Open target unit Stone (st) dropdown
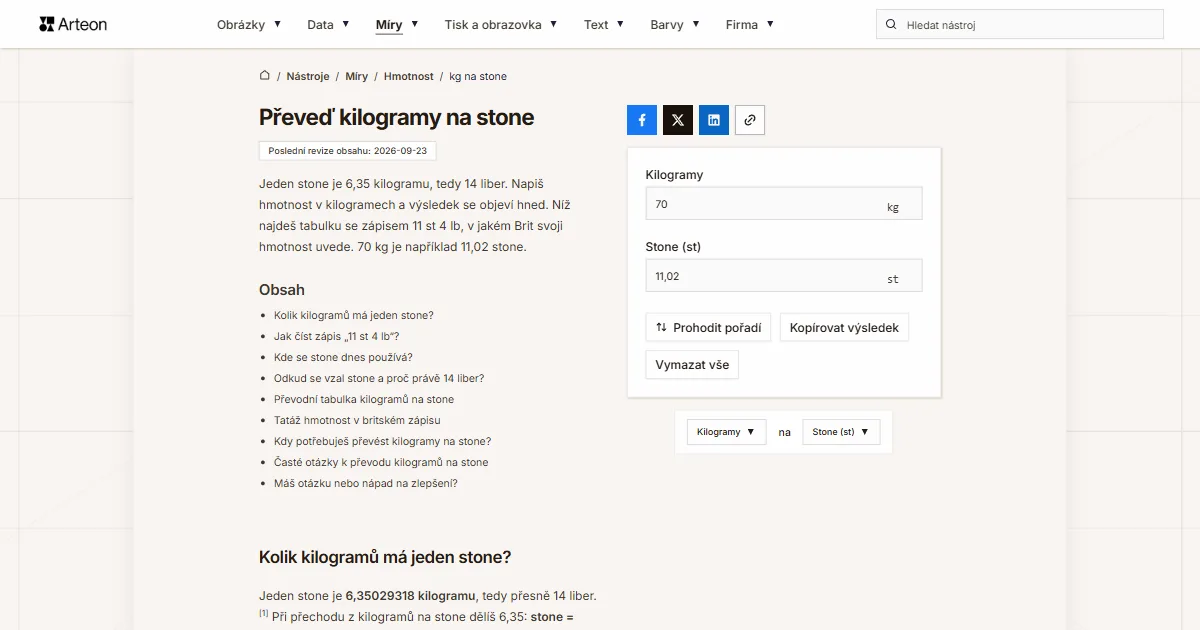Screen dimensions: 1200x630 [841, 432]
